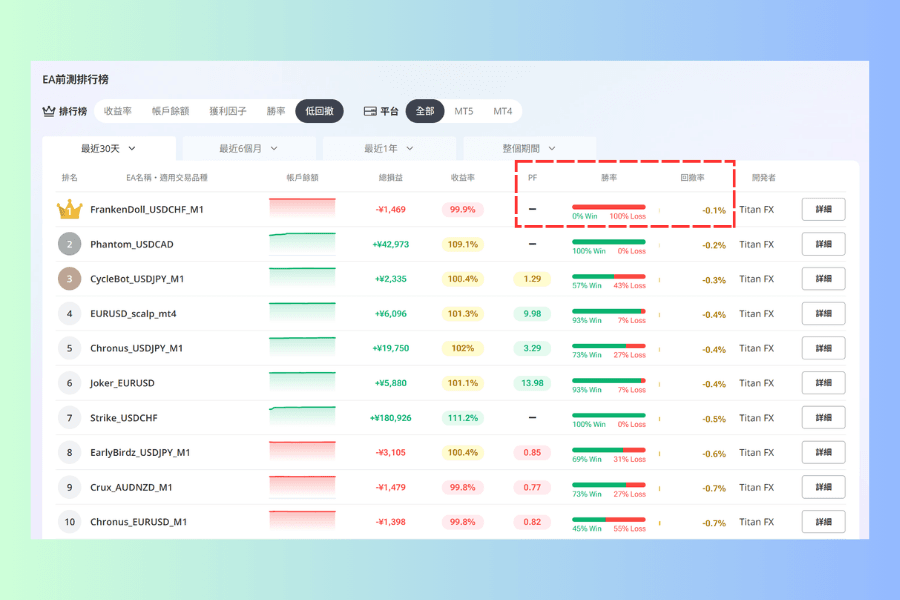Viewport: 900px width, 600px height.
Task: Click the crown ranking icon
Action: pyautogui.click(x=49, y=111)
